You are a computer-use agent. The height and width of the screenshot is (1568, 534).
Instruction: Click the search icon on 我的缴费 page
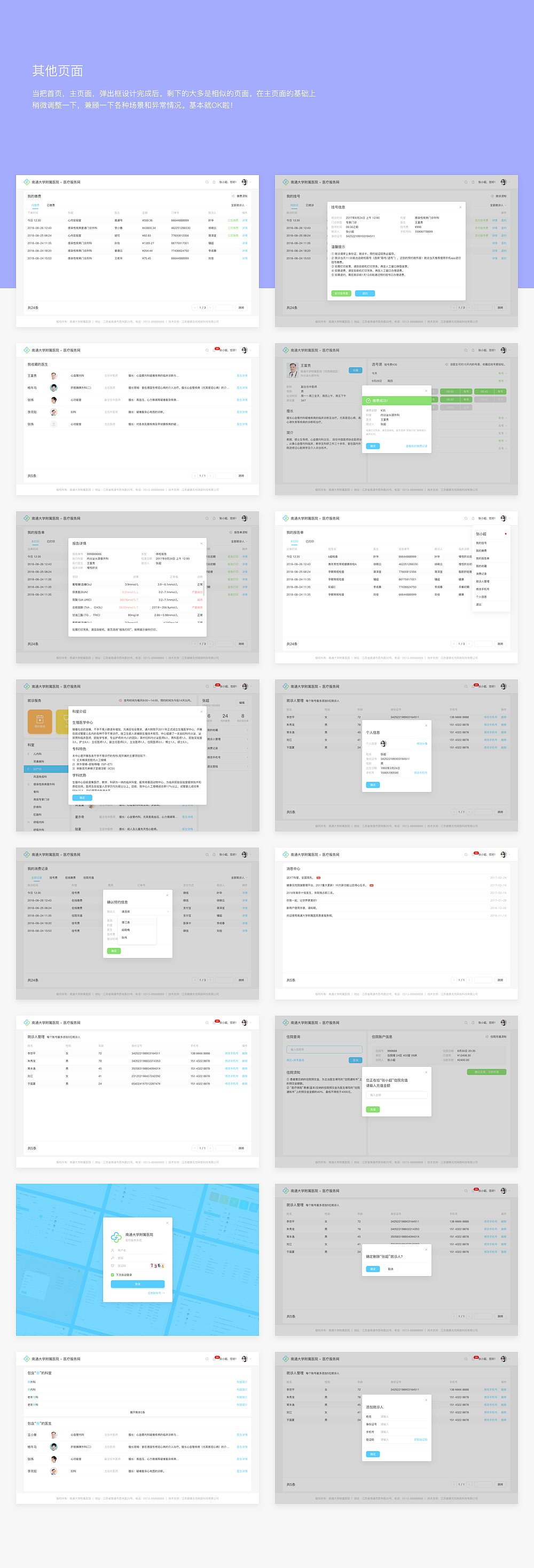(x=207, y=182)
